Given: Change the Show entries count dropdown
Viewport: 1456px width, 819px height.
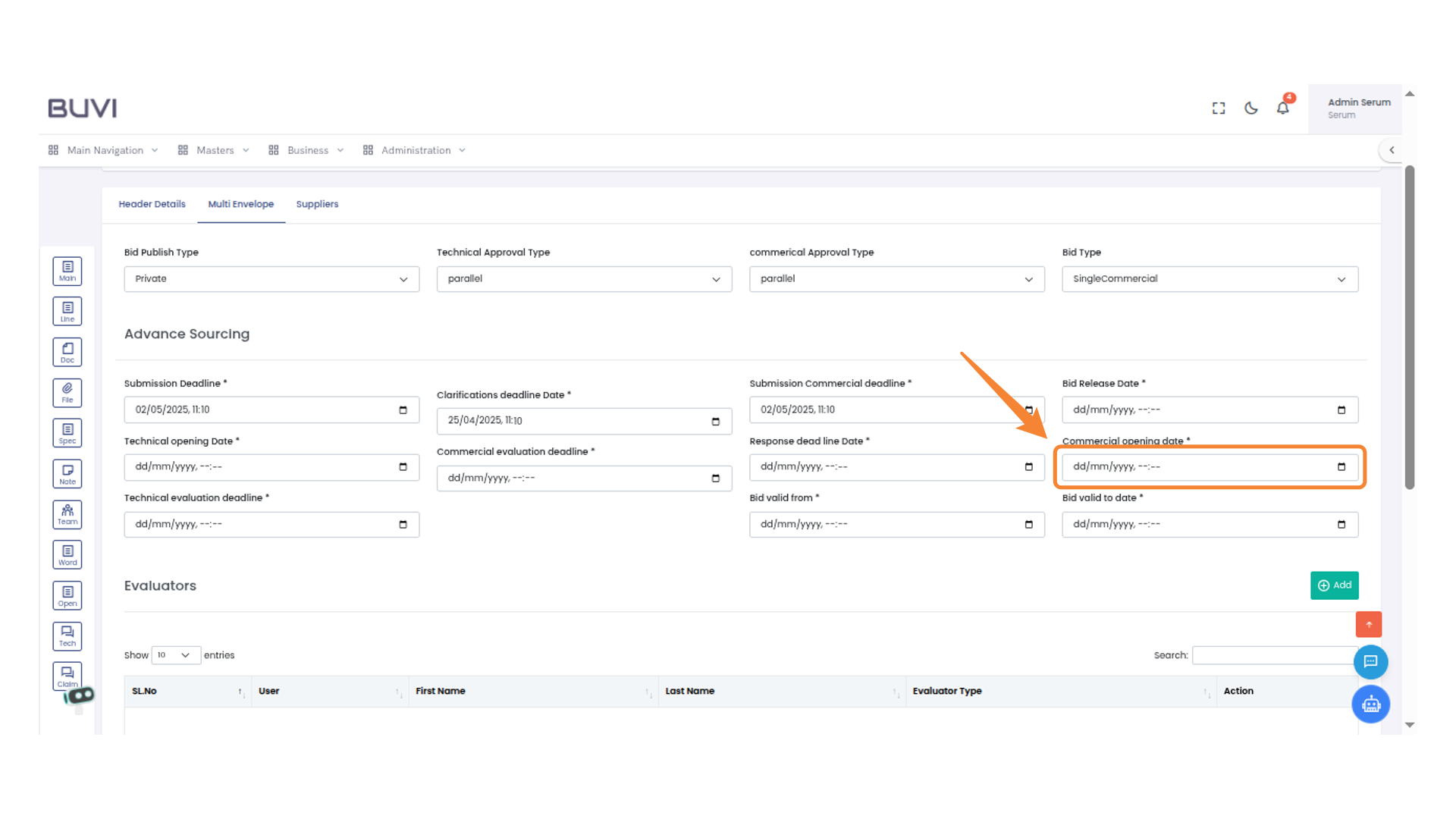Looking at the screenshot, I should coord(175,655).
